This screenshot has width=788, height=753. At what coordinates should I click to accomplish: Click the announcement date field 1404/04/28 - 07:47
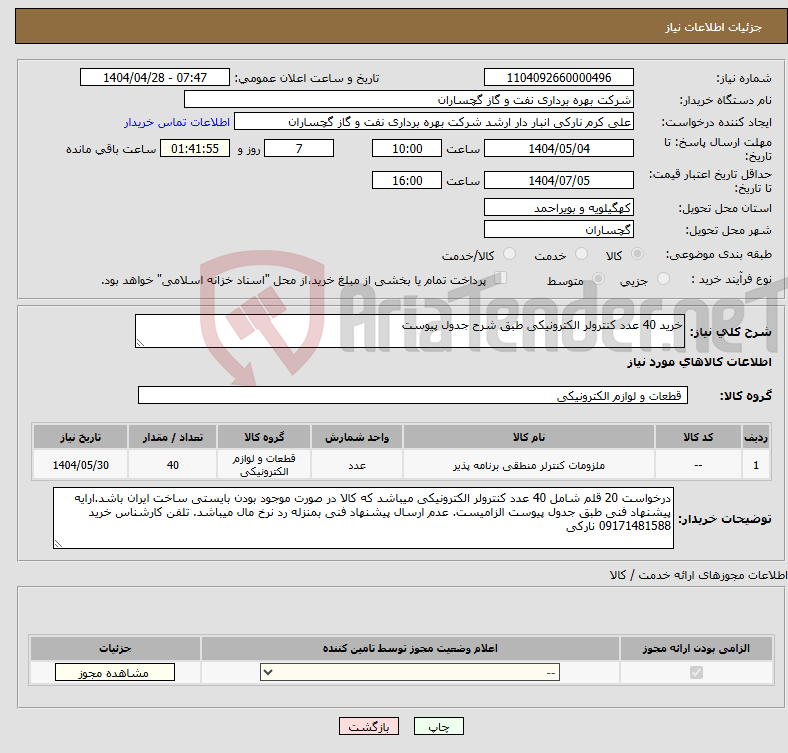point(155,77)
